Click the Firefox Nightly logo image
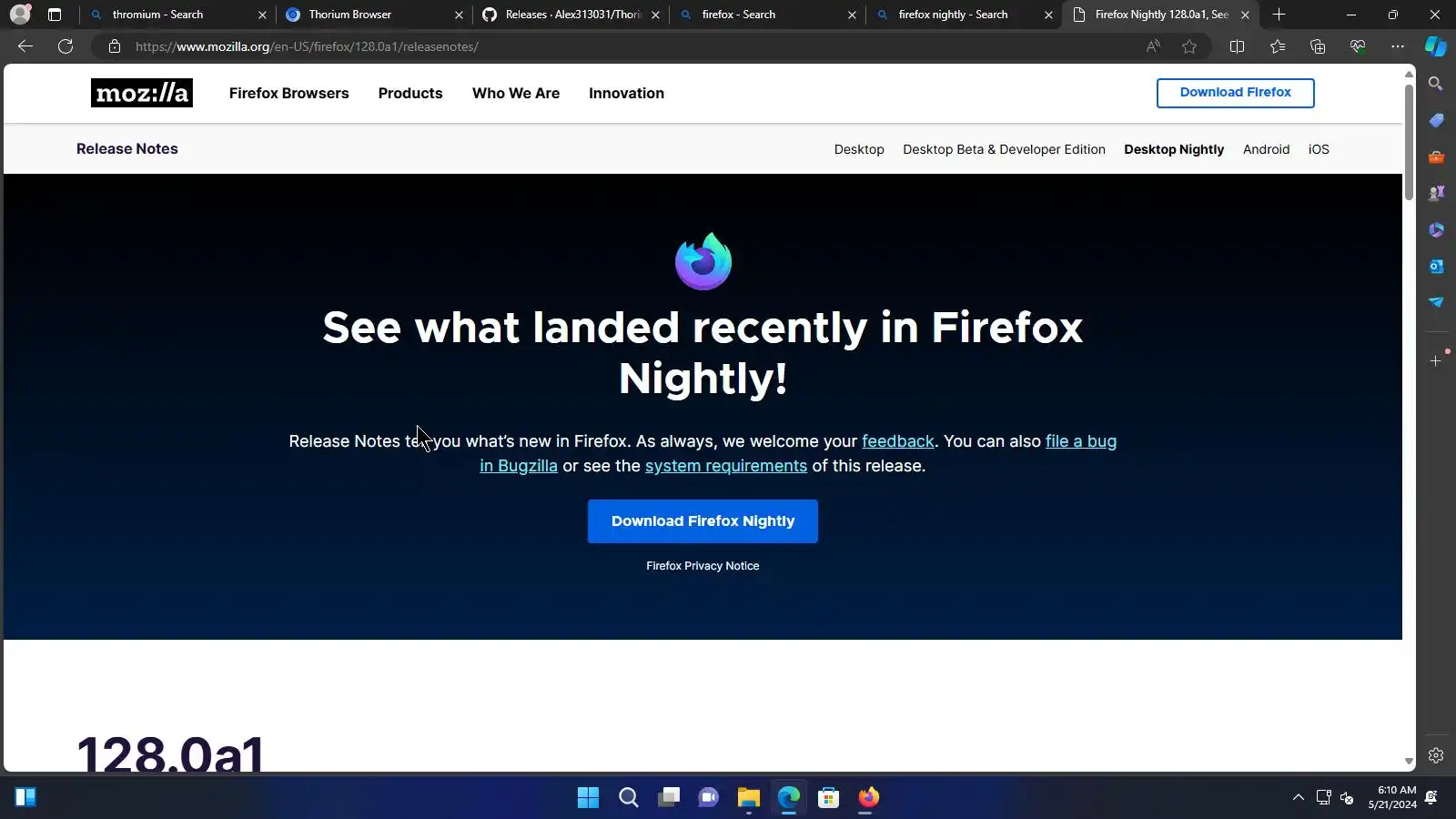This screenshot has width=1456, height=819. click(703, 261)
